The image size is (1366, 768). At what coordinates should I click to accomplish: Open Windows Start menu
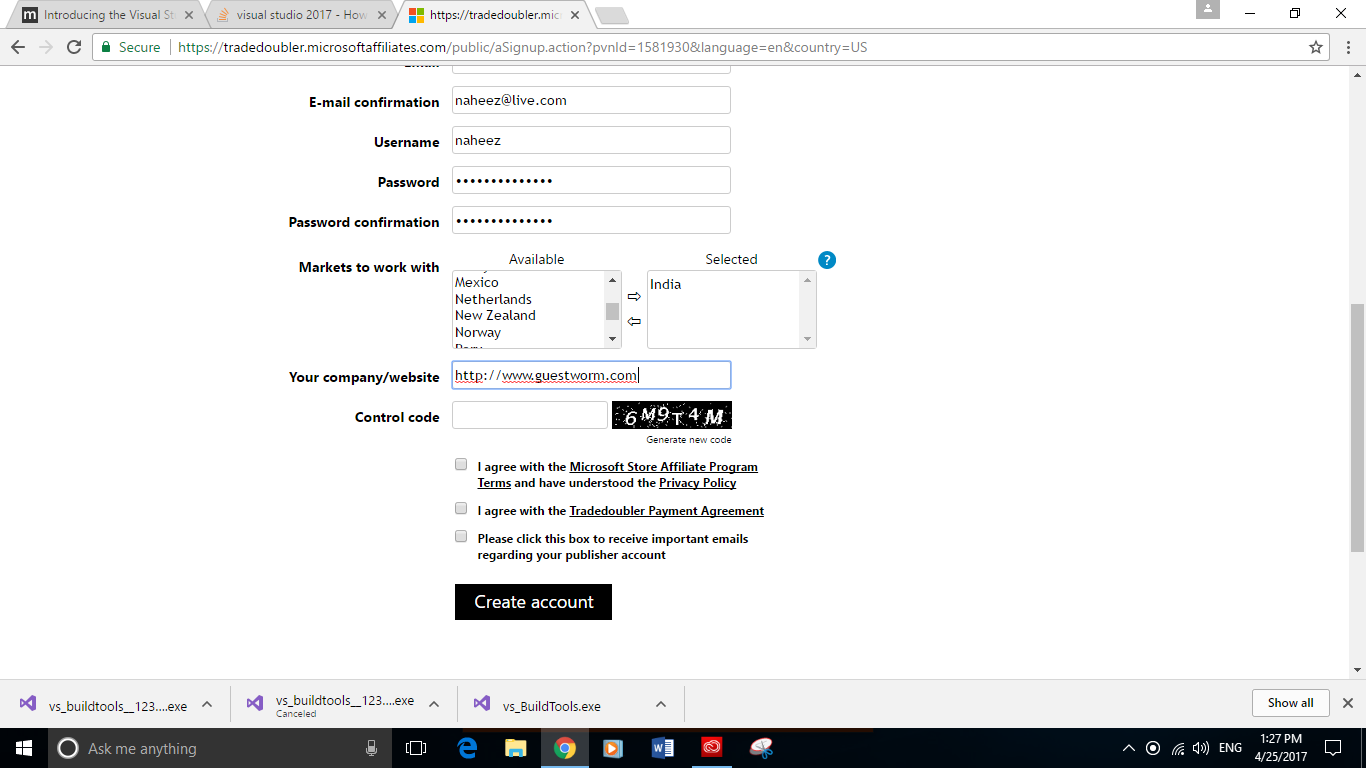click(x=24, y=748)
